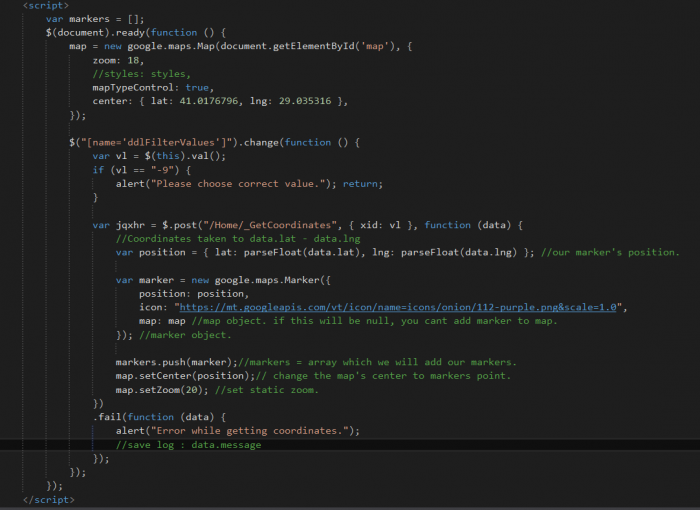Image resolution: width=700 pixels, height=510 pixels.
Task: Click 'map: map' property line
Action: [x=162, y=321]
